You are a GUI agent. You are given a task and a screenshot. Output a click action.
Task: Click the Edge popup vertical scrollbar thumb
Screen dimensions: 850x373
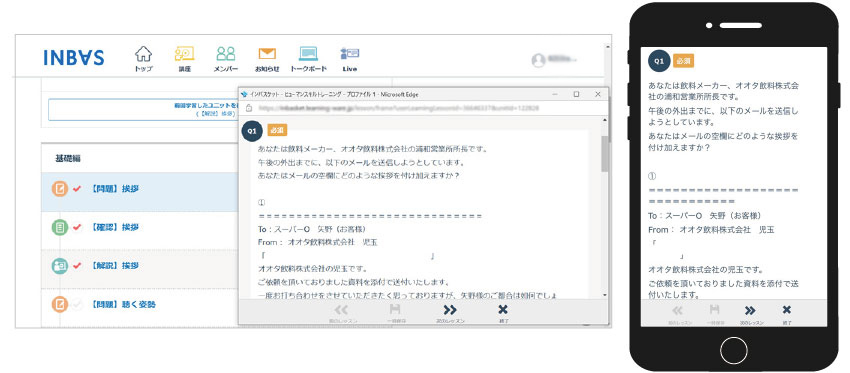[x=605, y=153]
